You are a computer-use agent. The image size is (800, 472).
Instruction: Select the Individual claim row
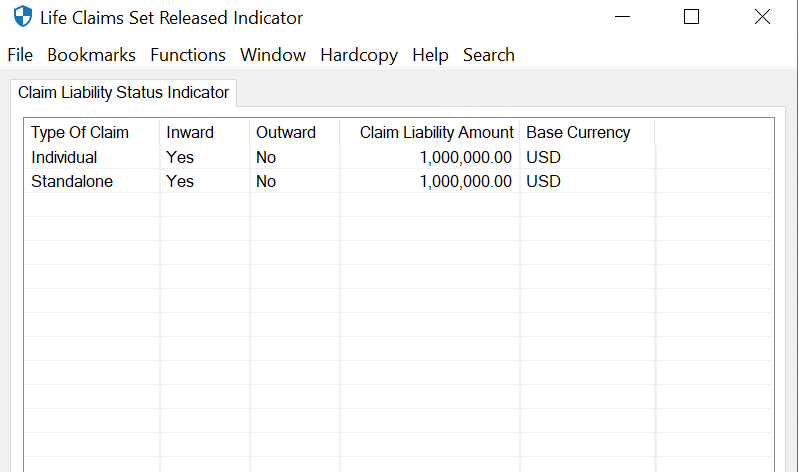64,157
